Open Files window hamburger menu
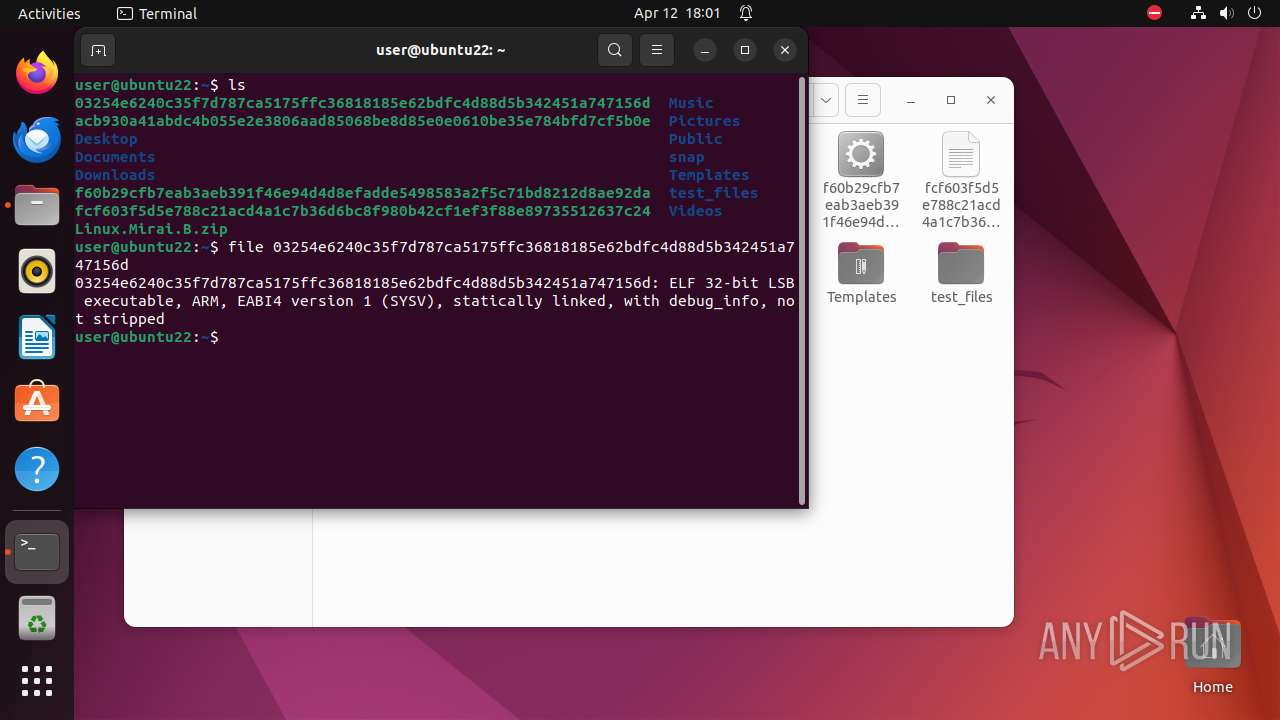Screen dimensions: 1280x720 pos(862,100)
